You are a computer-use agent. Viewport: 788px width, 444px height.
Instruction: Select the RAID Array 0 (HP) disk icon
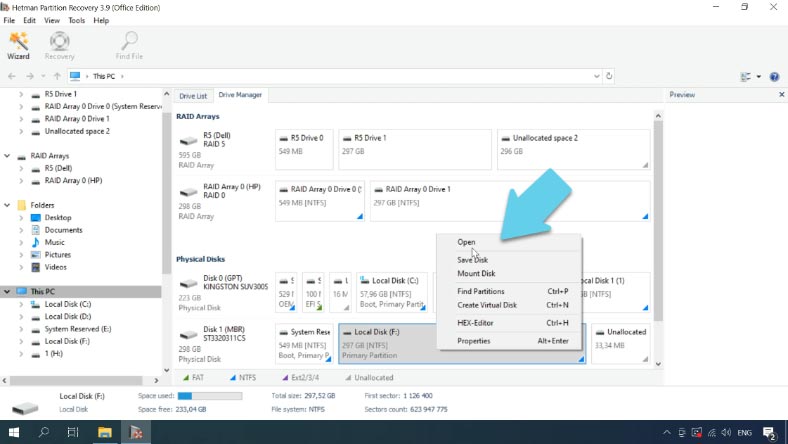(188, 192)
